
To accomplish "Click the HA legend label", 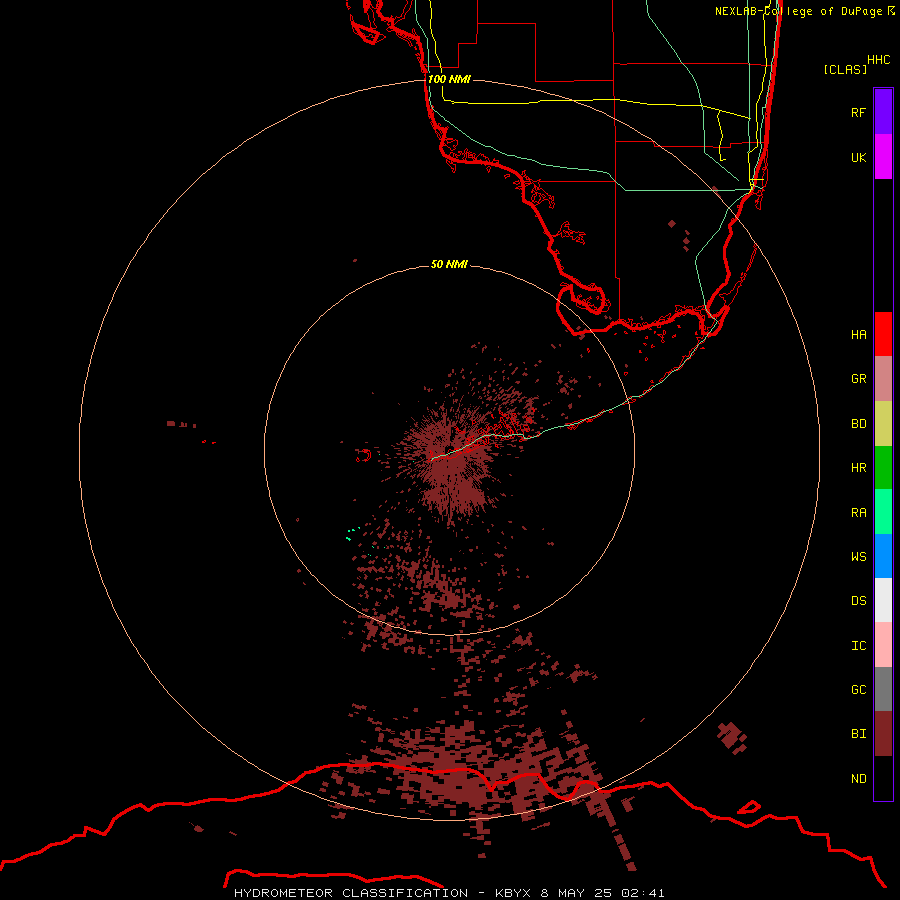I will [x=858, y=334].
